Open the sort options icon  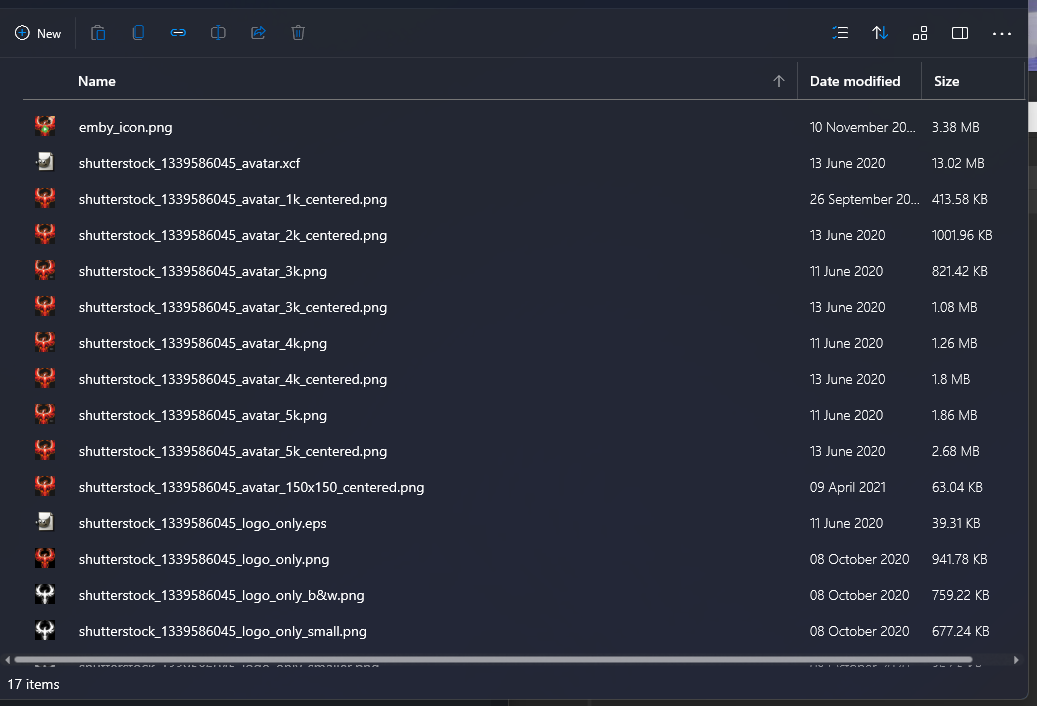point(880,33)
